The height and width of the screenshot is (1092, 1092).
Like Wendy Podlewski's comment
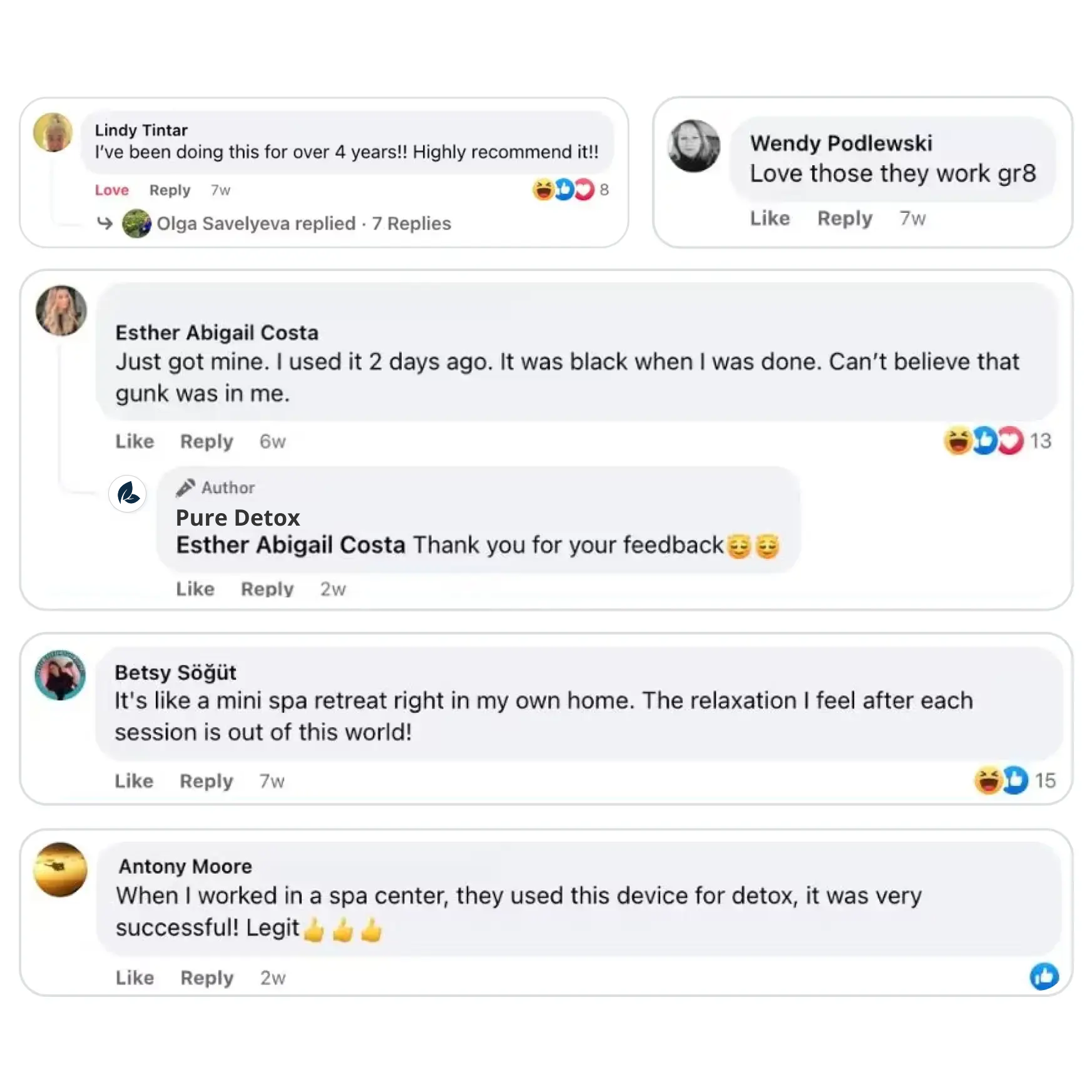pos(770,218)
